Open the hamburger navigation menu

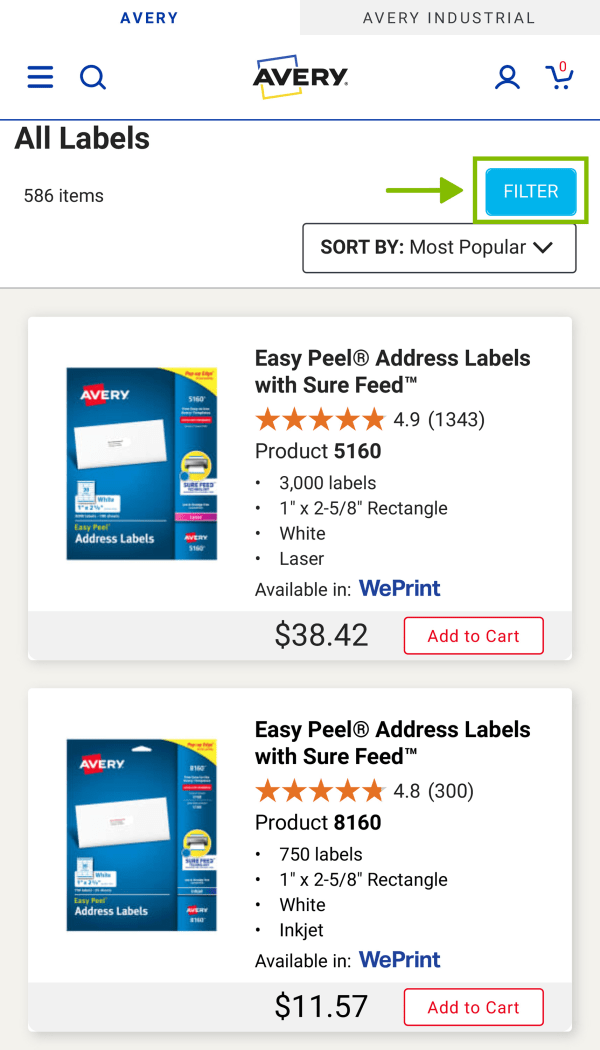pos(40,77)
